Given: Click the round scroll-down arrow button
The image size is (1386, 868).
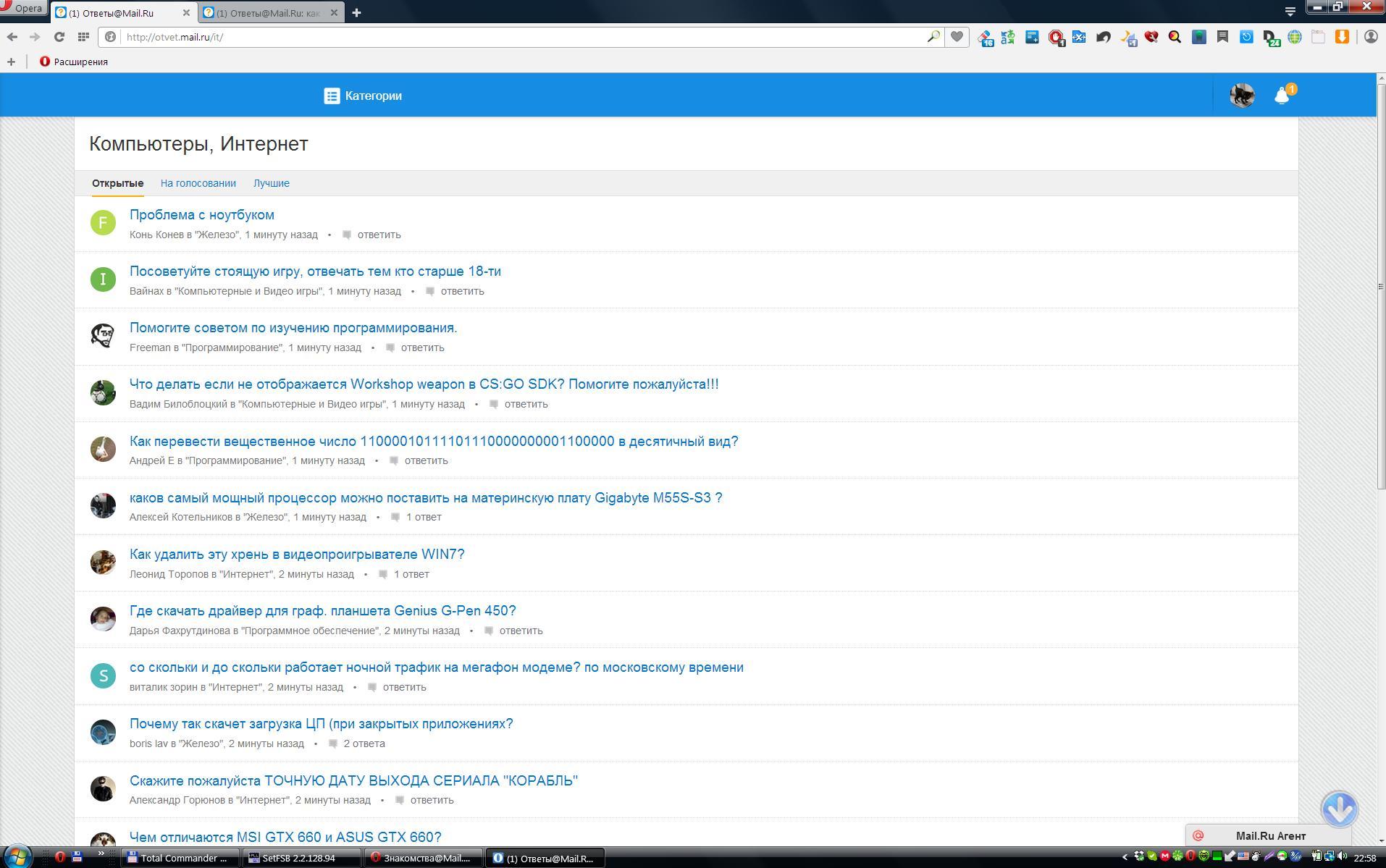Looking at the screenshot, I should [x=1339, y=809].
